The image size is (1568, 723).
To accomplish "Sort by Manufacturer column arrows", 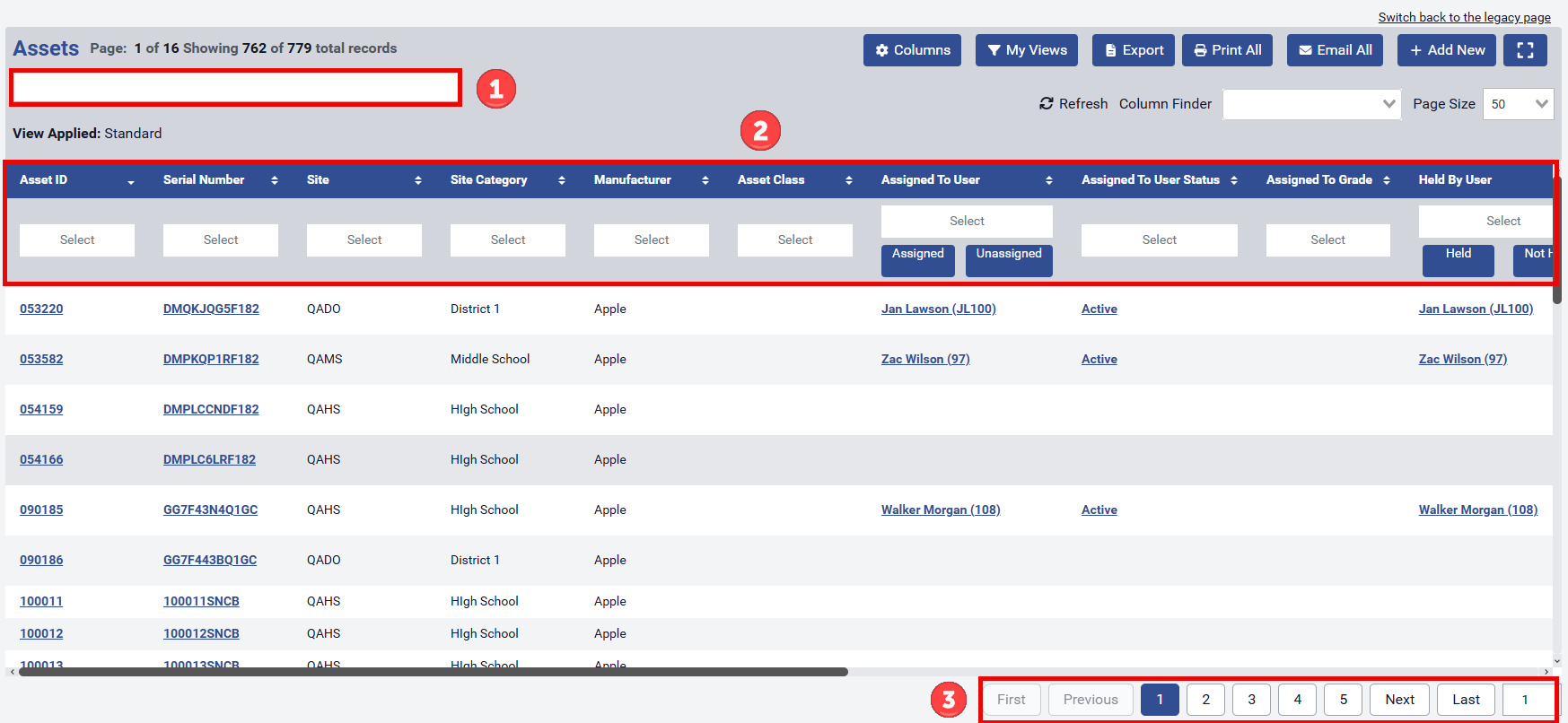I will [705, 180].
